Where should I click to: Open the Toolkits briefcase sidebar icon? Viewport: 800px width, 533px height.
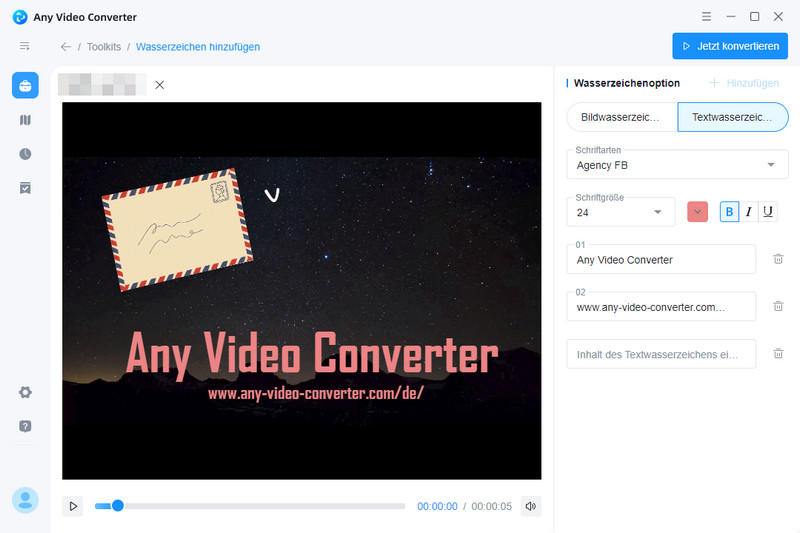(x=25, y=85)
